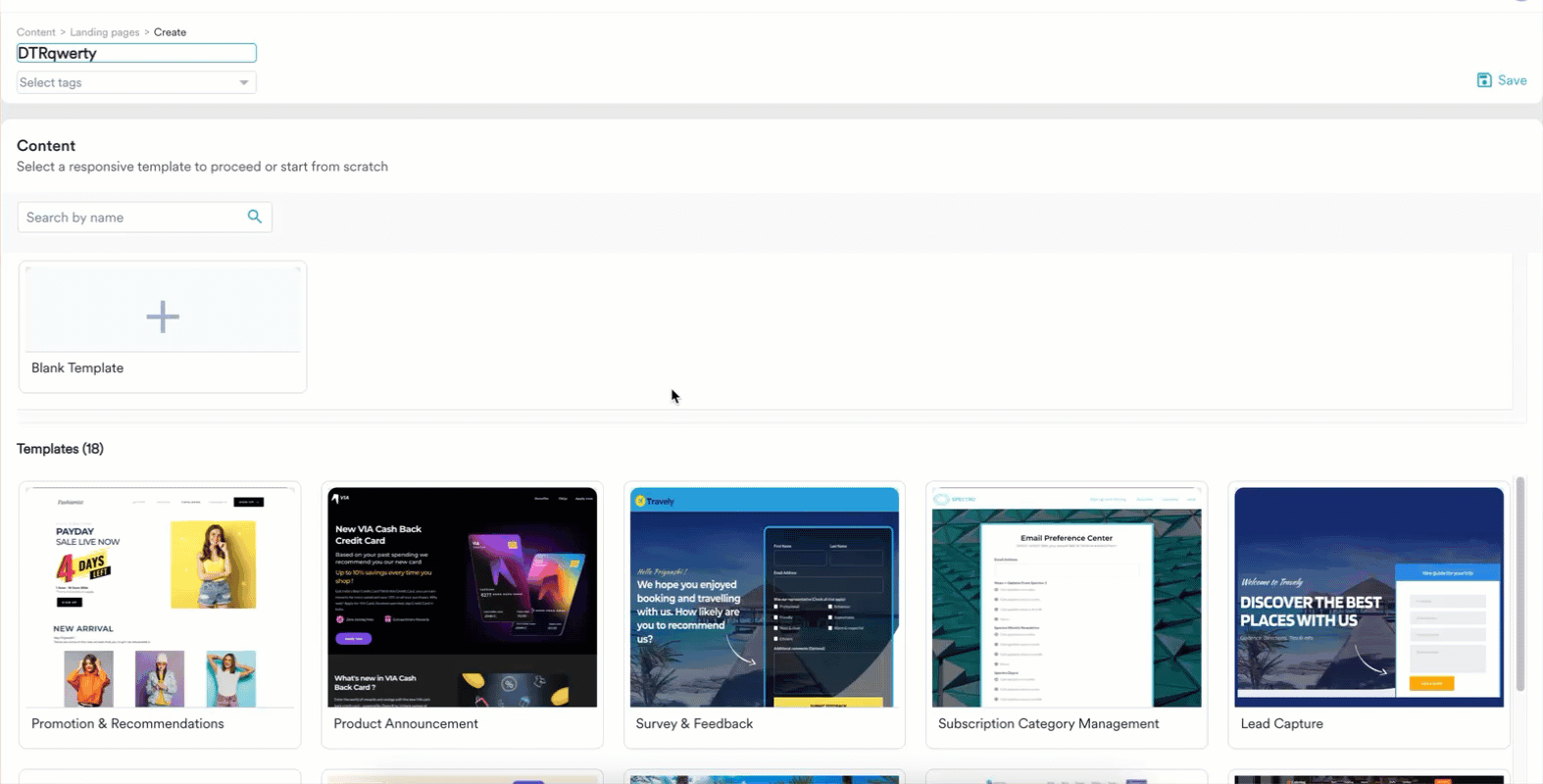
Task: Click the templates list vertical scrollbar
Action: (1520, 584)
